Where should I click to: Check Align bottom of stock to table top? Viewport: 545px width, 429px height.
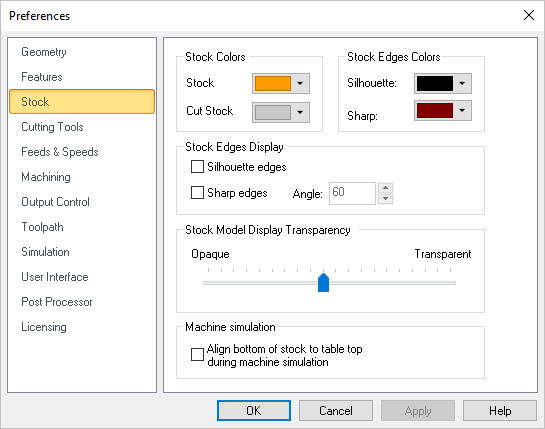[197, 355]
